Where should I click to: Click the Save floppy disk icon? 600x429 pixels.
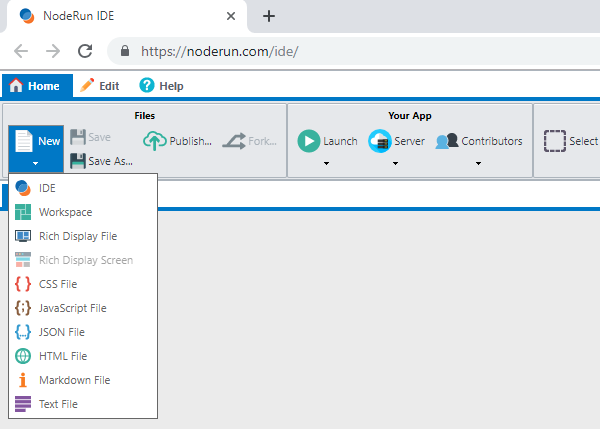click(78, 137)
